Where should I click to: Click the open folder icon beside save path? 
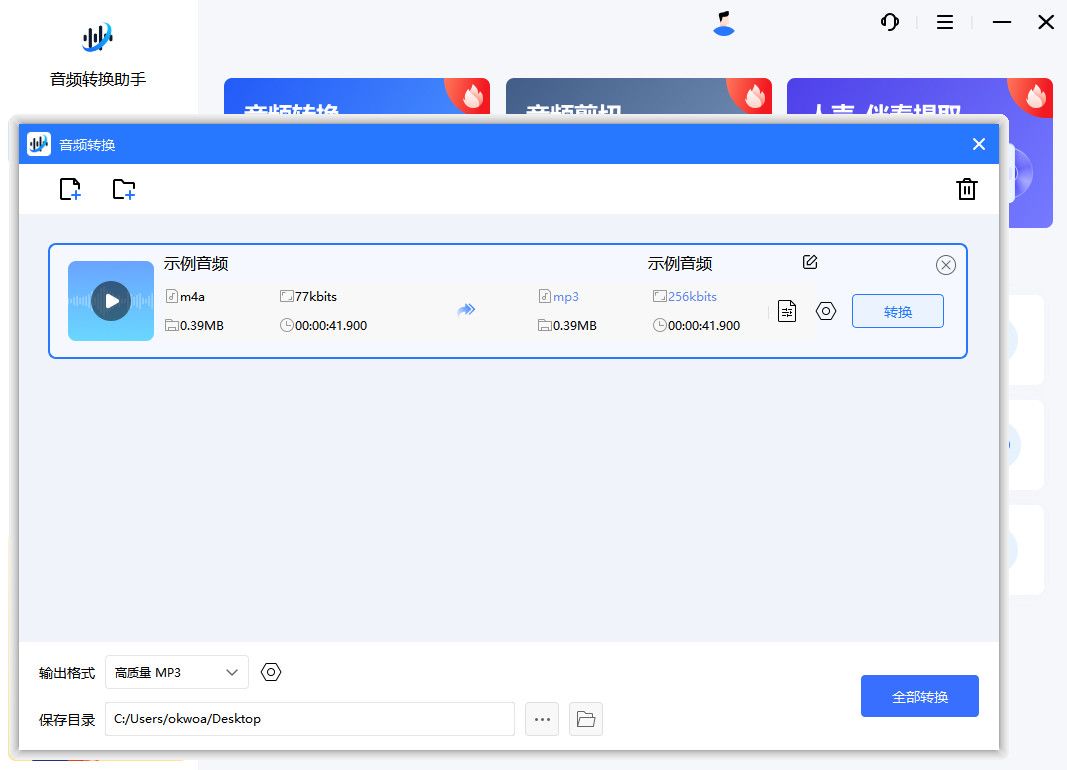[x=586, y=719]
